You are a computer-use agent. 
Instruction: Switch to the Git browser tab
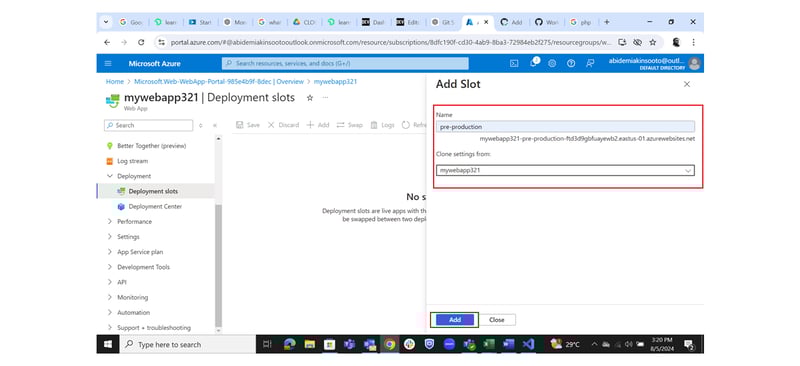click(x=443, y=22)
